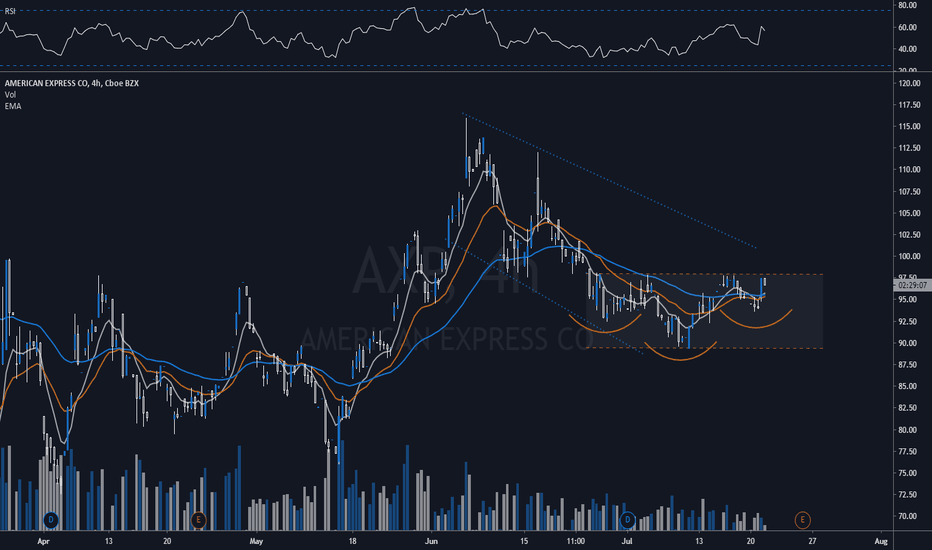
Task: Click the 77.50 price axis label
Action: pos(909,451)
